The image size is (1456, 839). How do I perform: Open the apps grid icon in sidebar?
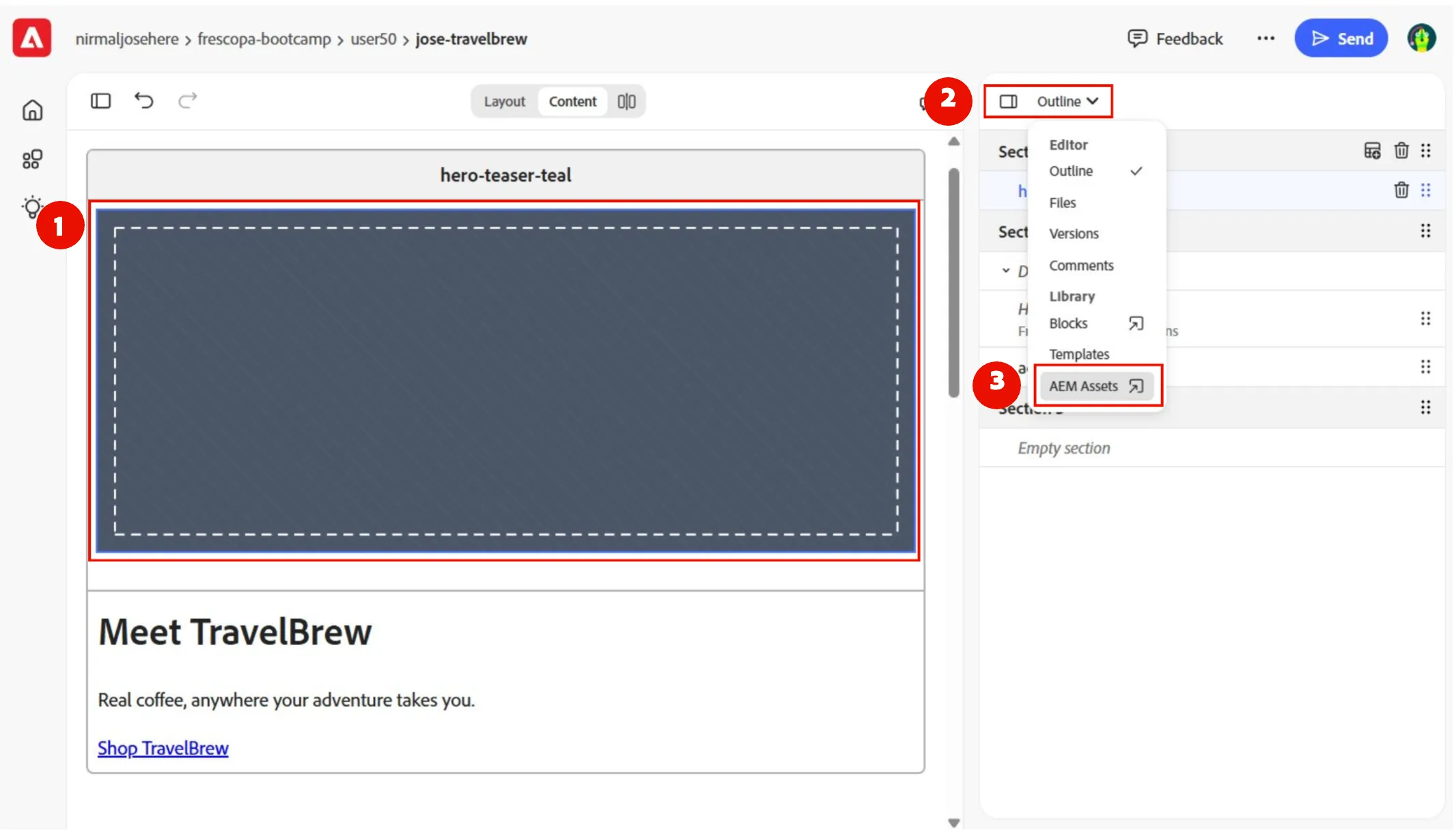click(x=32, y=159)
